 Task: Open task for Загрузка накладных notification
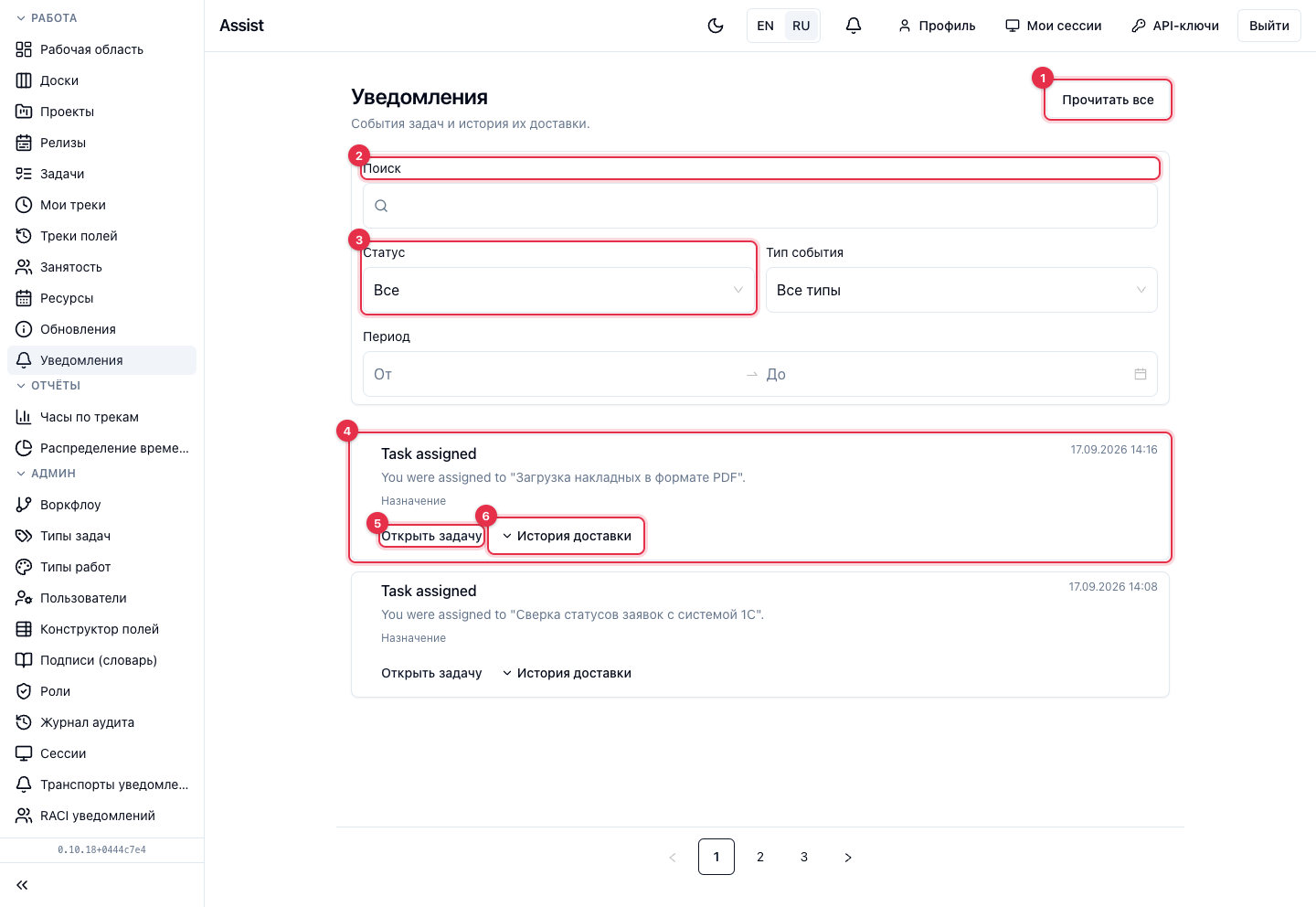point(431,536)
